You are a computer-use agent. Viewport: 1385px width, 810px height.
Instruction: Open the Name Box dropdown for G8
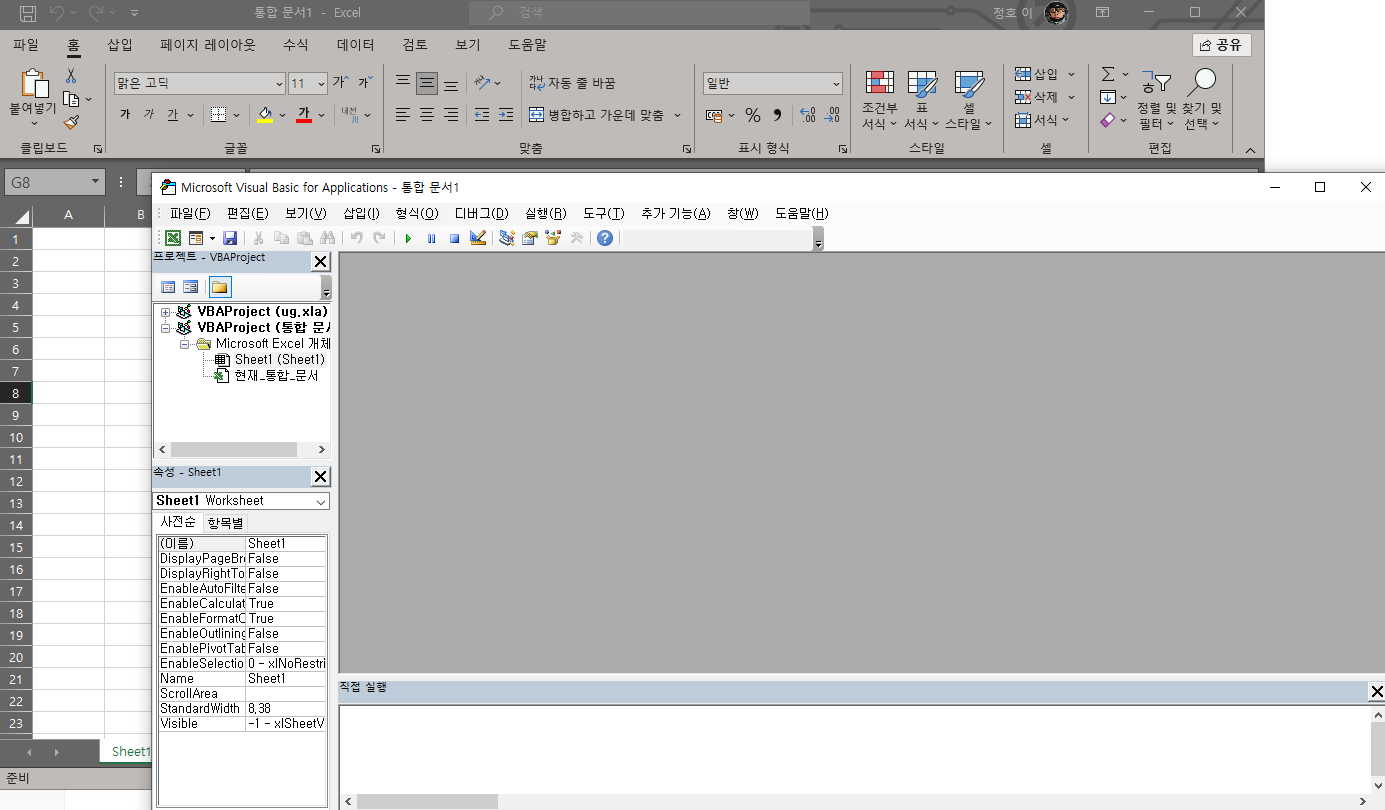pos(96,183)
